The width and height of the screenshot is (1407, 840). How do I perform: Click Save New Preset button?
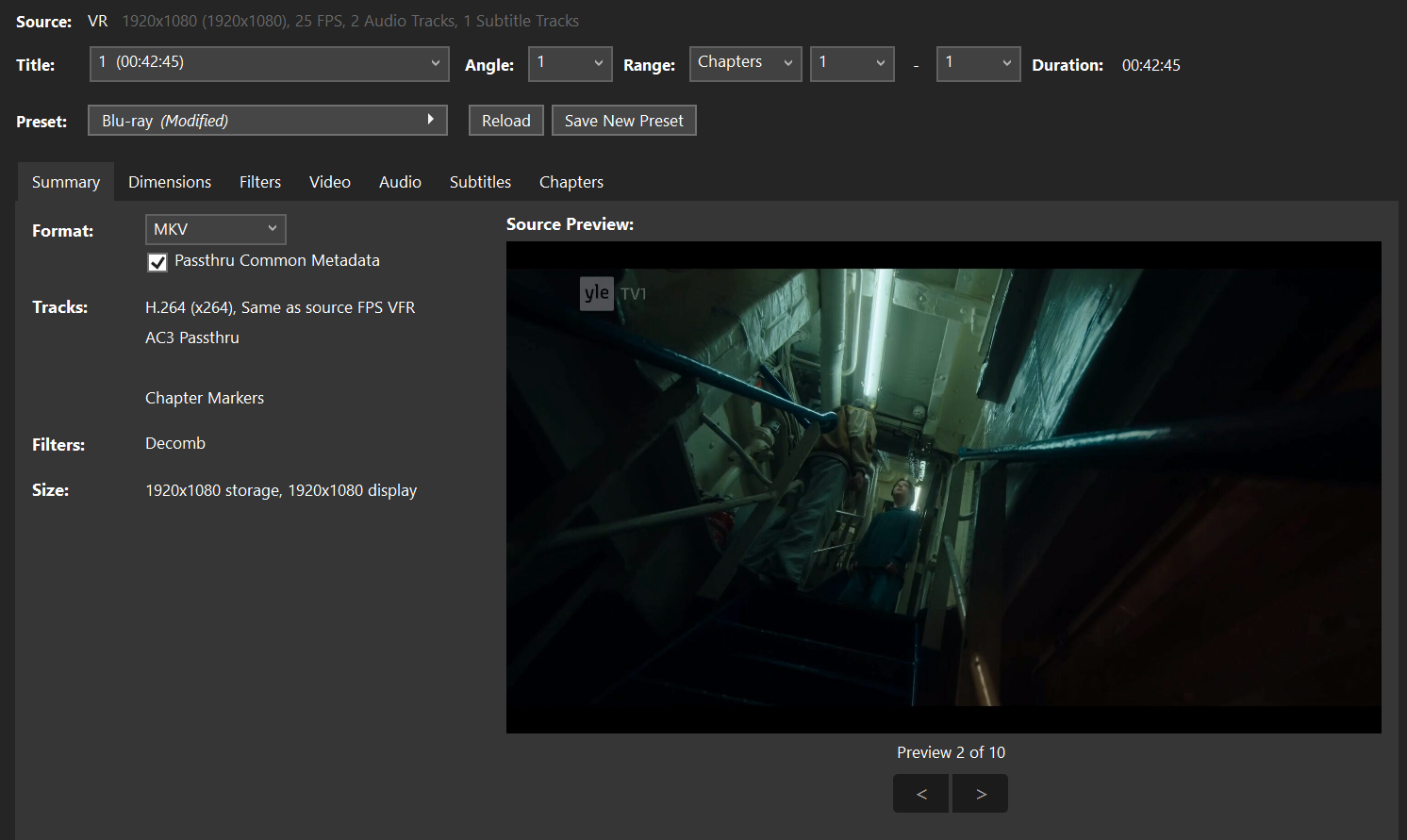pyautogui.click(x=623, y=121)
